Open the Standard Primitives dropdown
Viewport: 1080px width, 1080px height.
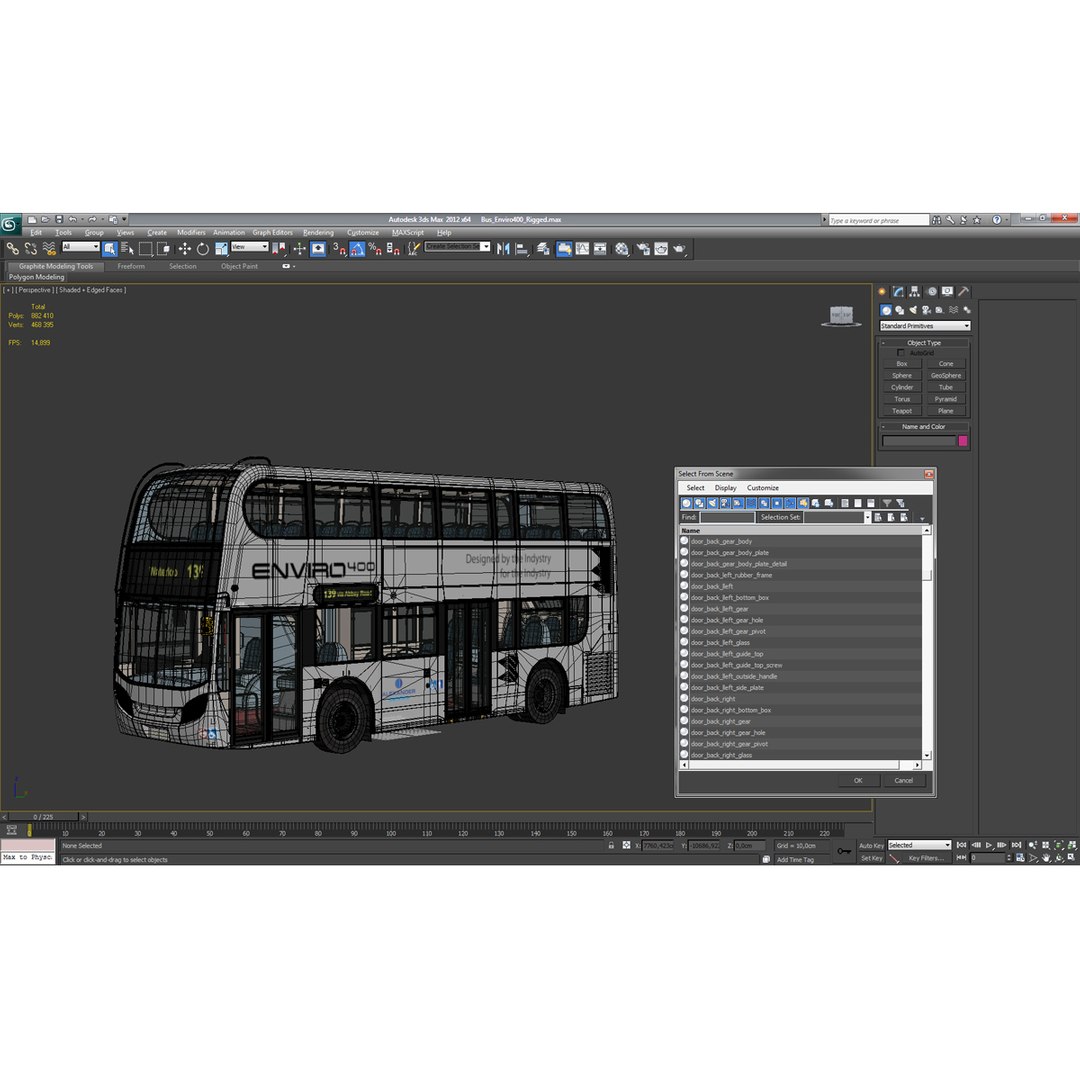925,326
